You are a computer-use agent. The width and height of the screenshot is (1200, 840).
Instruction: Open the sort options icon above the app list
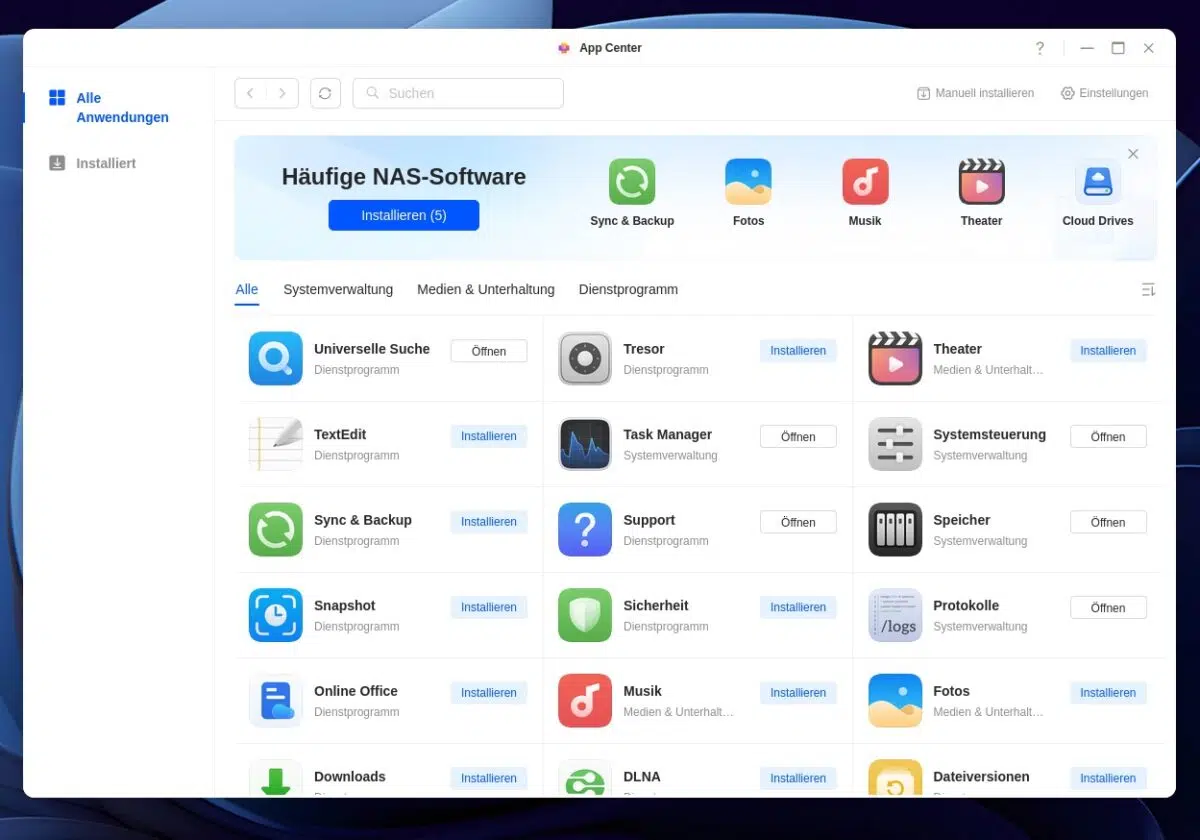1148,289
